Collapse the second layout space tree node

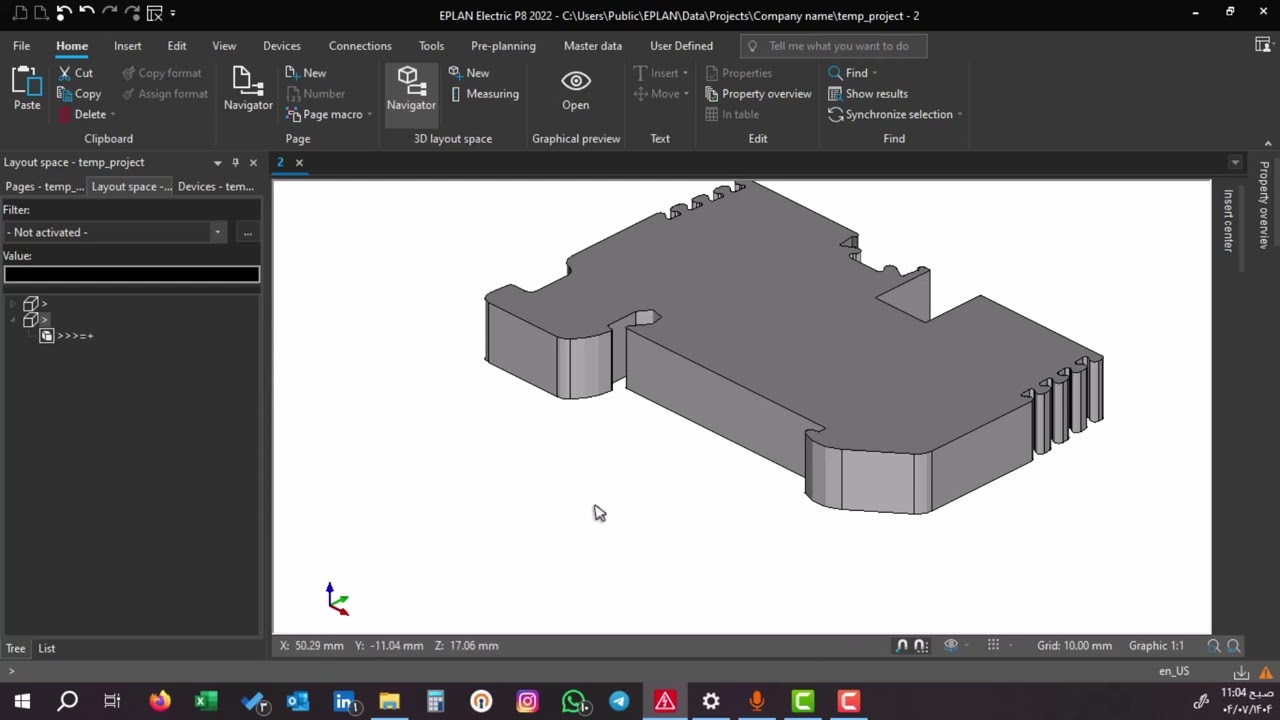(13, 320)
